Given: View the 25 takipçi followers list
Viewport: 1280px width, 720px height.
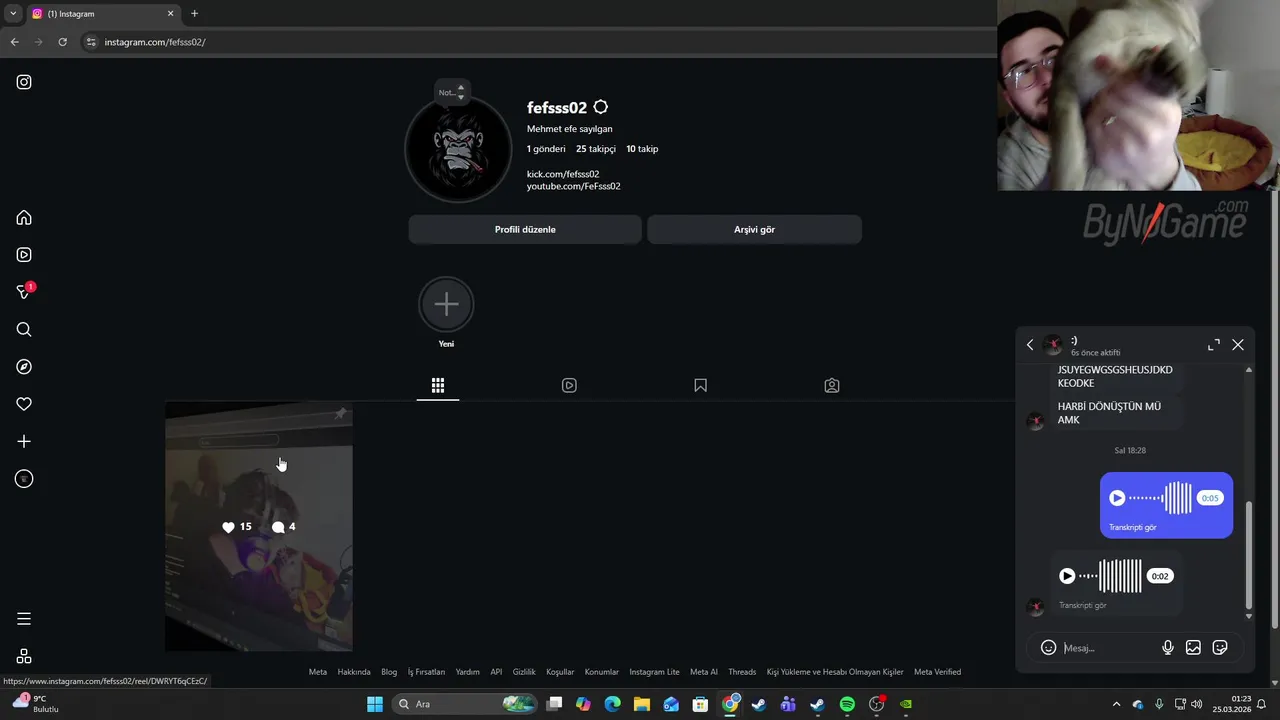Looking at the screenshot, I should (x=596, y=149).
